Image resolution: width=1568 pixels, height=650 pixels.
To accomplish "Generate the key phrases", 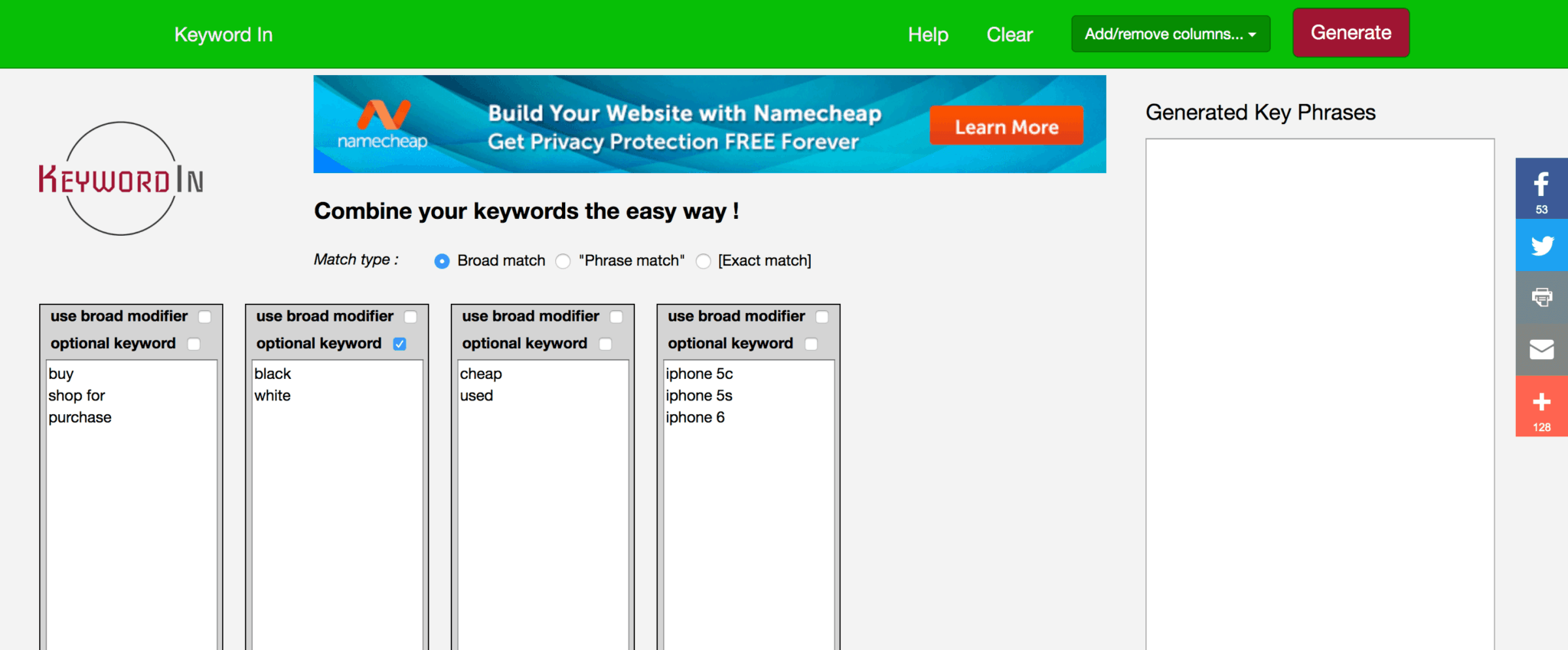I will point(1351,33).
